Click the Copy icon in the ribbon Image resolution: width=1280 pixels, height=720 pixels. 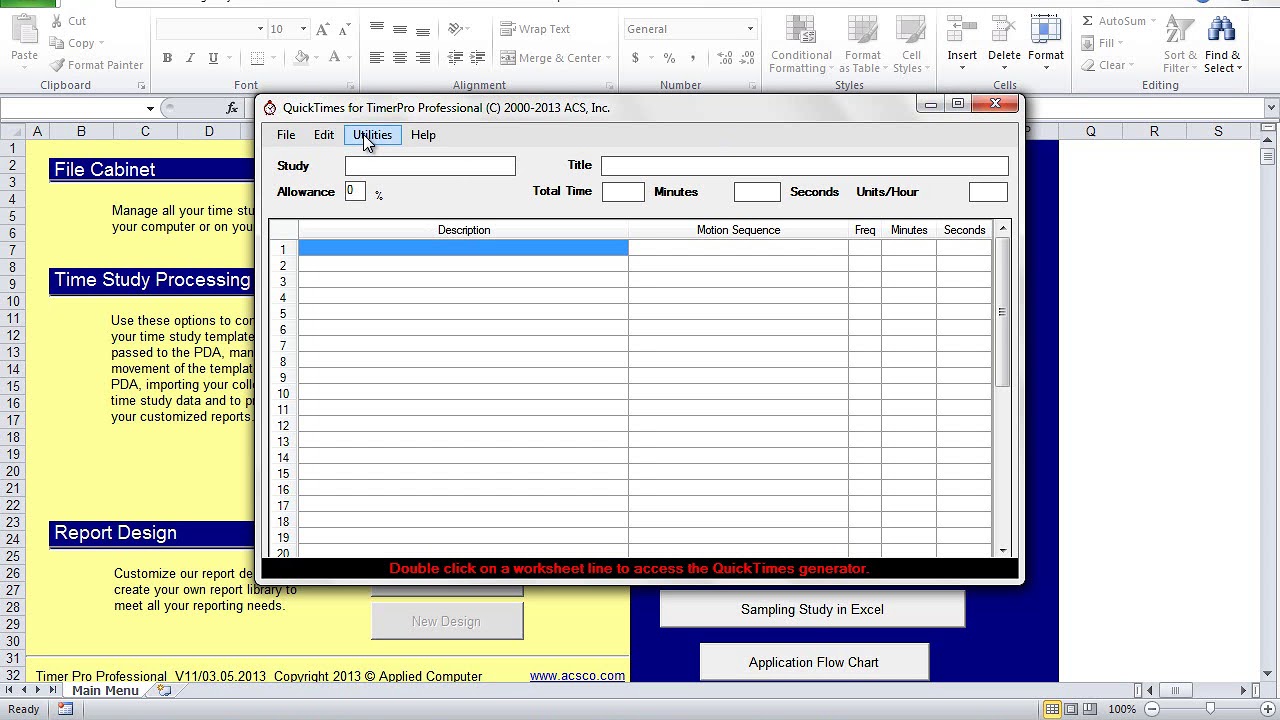point(57,43)
